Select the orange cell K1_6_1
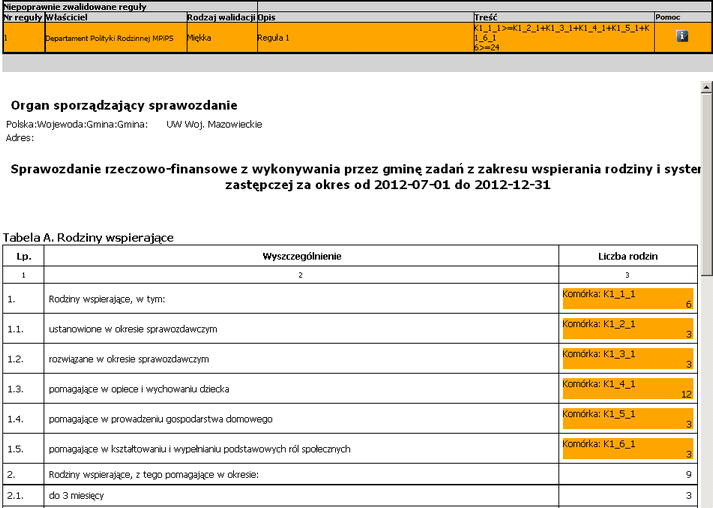 (x=627, y=448)
